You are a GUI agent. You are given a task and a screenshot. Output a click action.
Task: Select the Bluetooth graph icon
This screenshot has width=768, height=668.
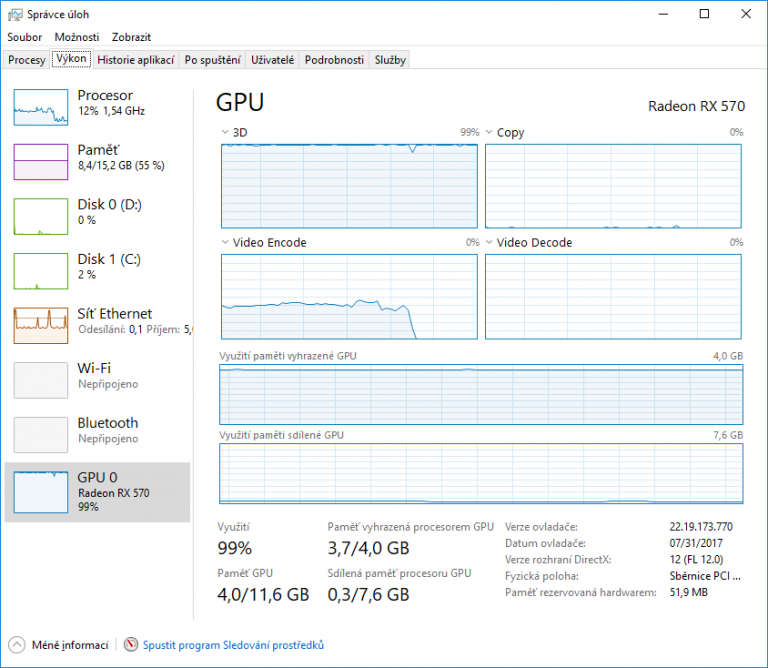coord(41,434)
